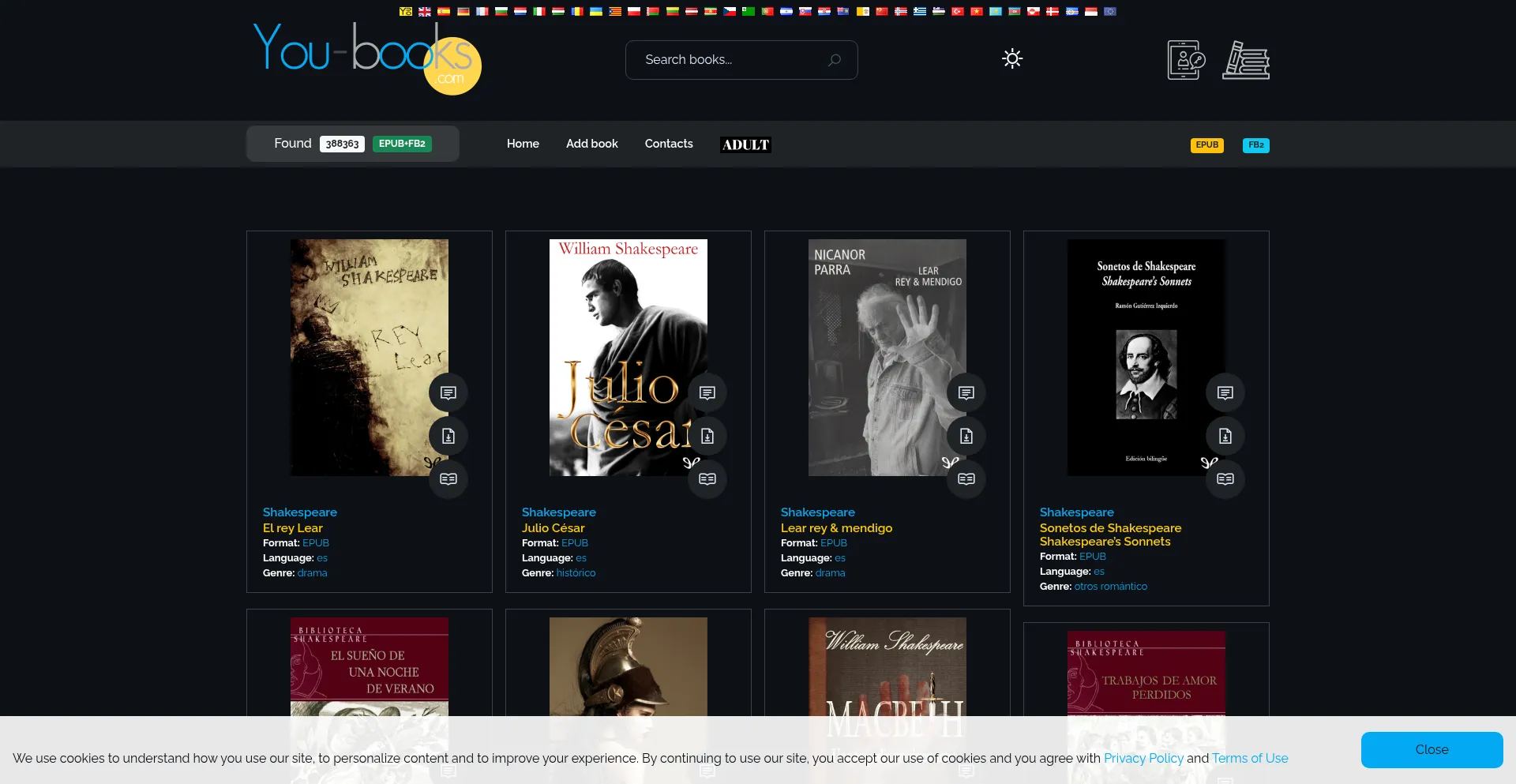
Task: Open the Privacy Policy link
Action: click(1143, 758)
